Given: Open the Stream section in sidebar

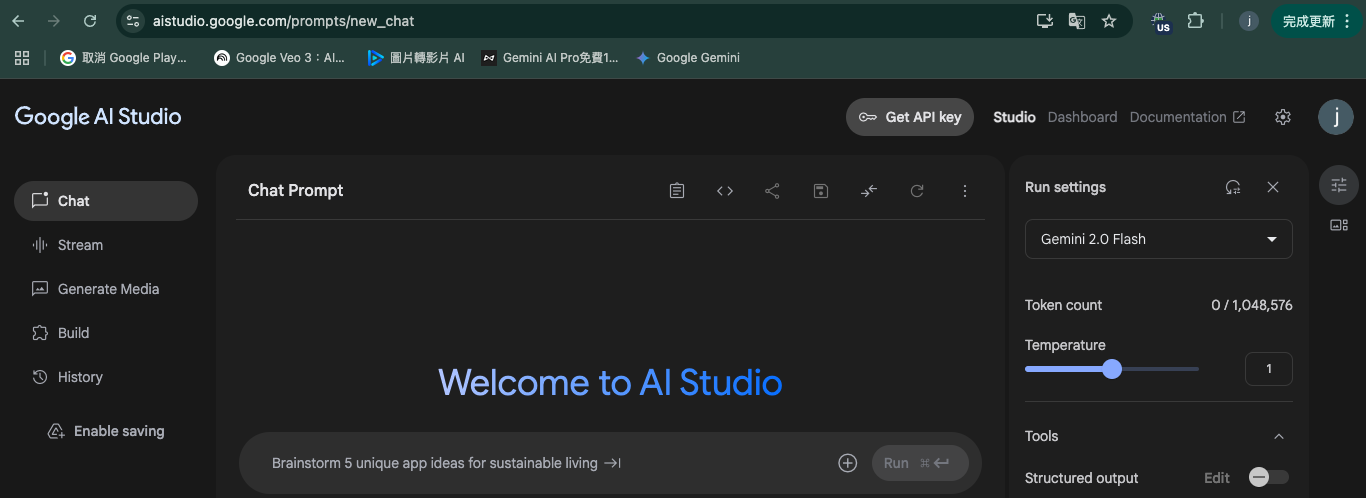Looking at the screenshot, I should (x=106, y=245).
